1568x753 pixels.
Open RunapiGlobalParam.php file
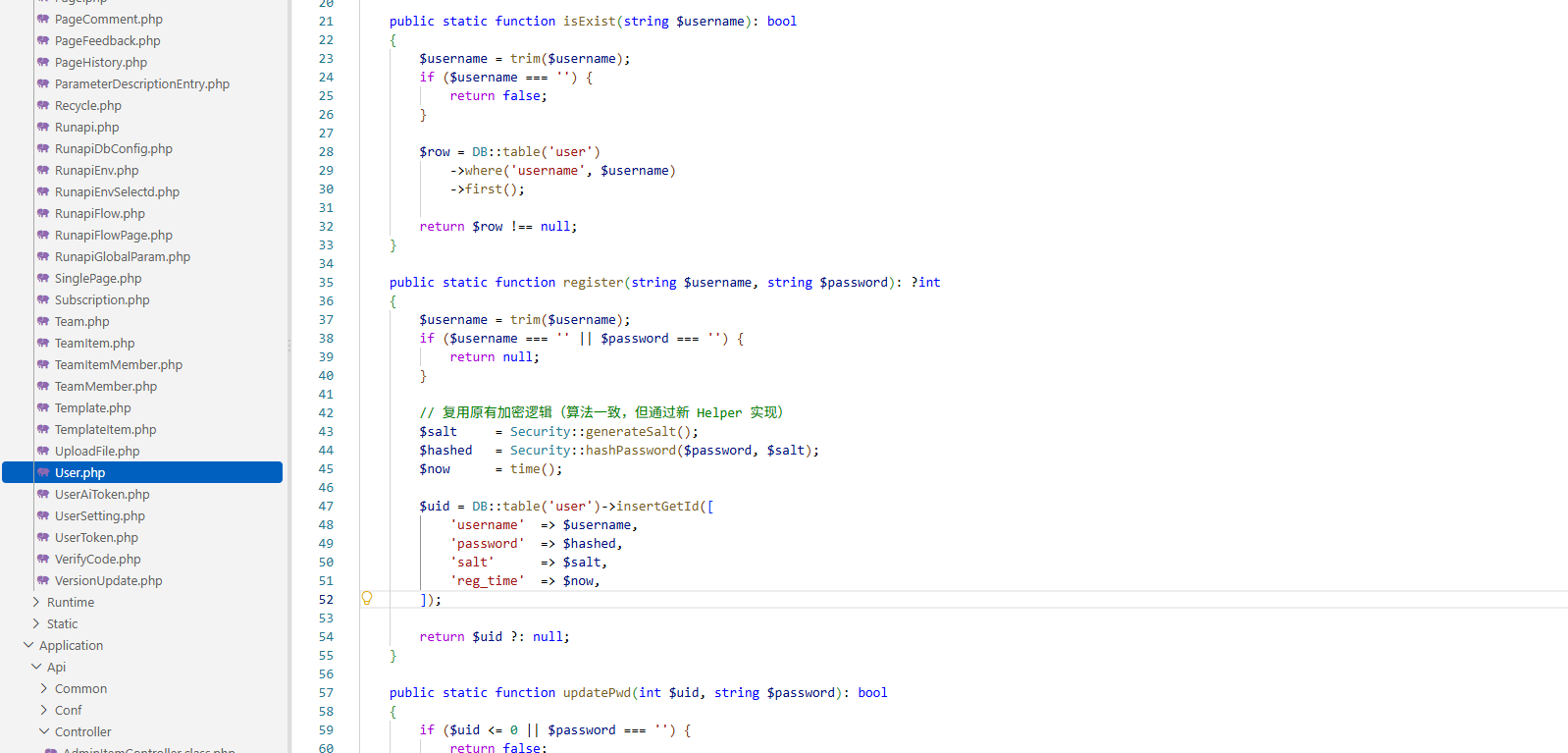pos(123,256)
